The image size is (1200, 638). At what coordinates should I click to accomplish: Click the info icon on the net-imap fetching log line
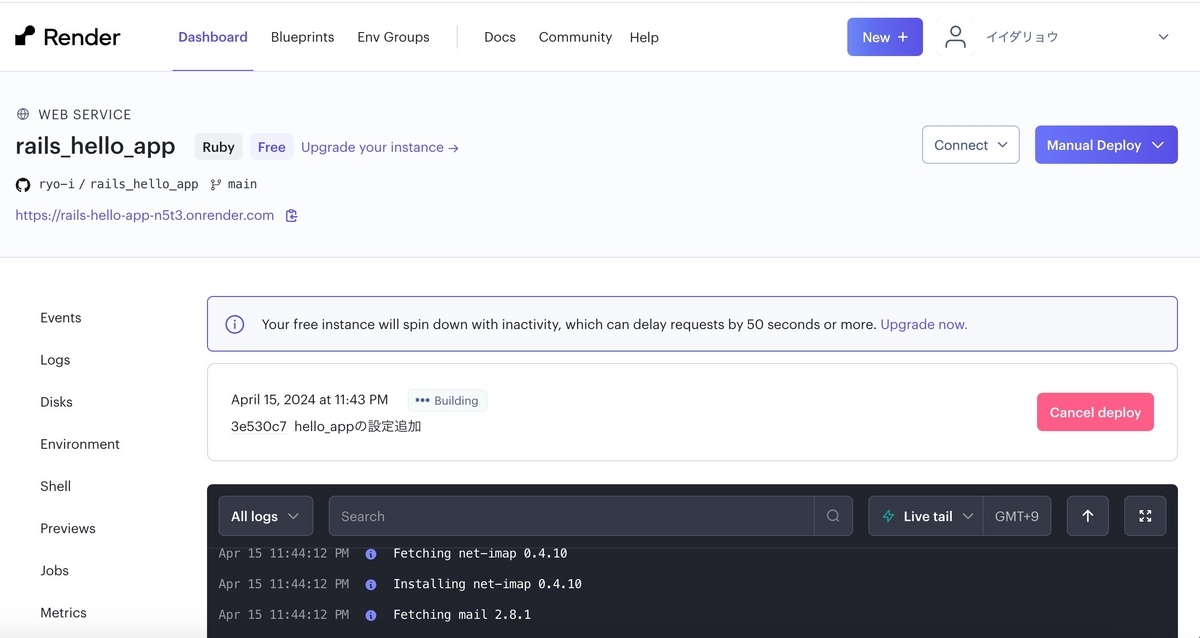[x=371, y=553]
